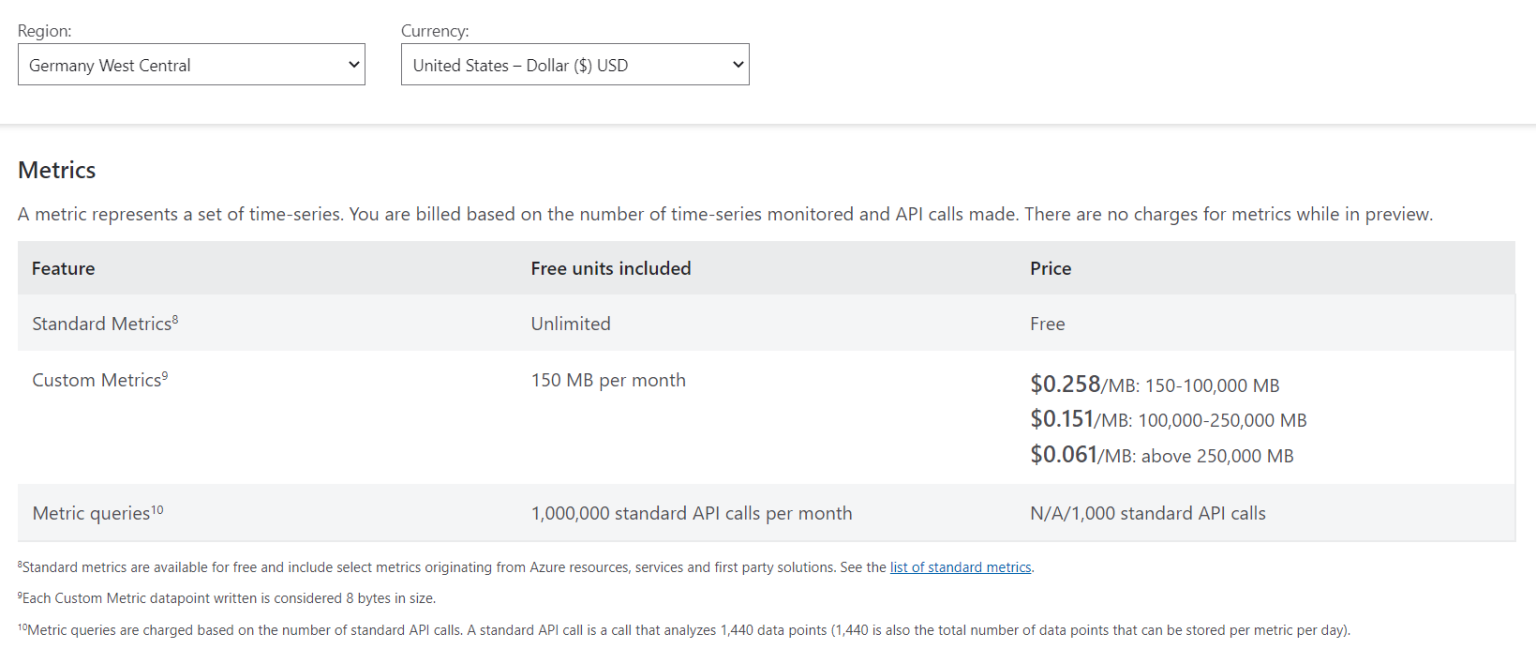Click the footnote about Custom Metric datapoint size
This screenshot has width=1536, height=649.
(x=227, y=598)
